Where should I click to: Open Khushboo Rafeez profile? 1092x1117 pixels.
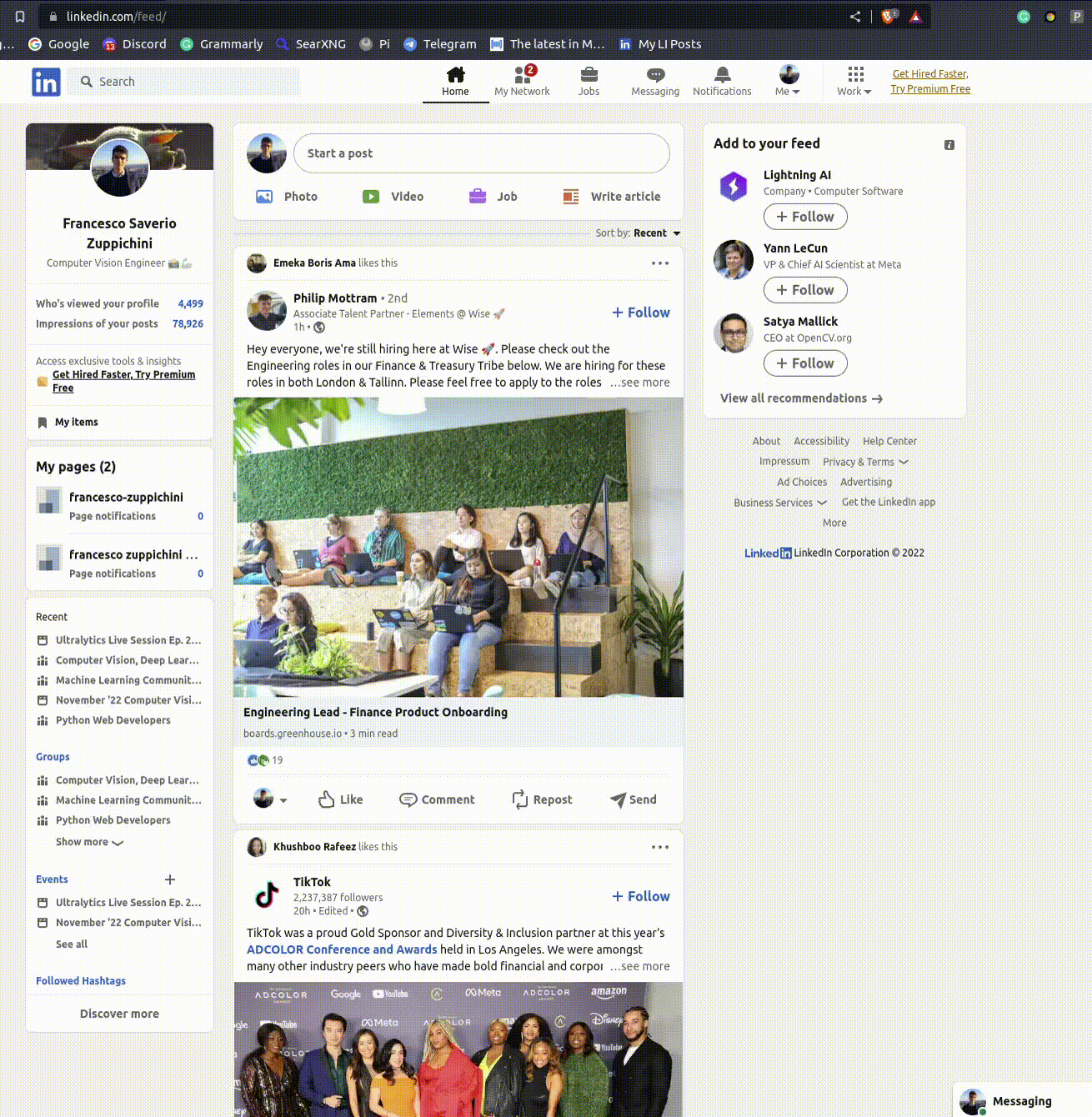314,847
